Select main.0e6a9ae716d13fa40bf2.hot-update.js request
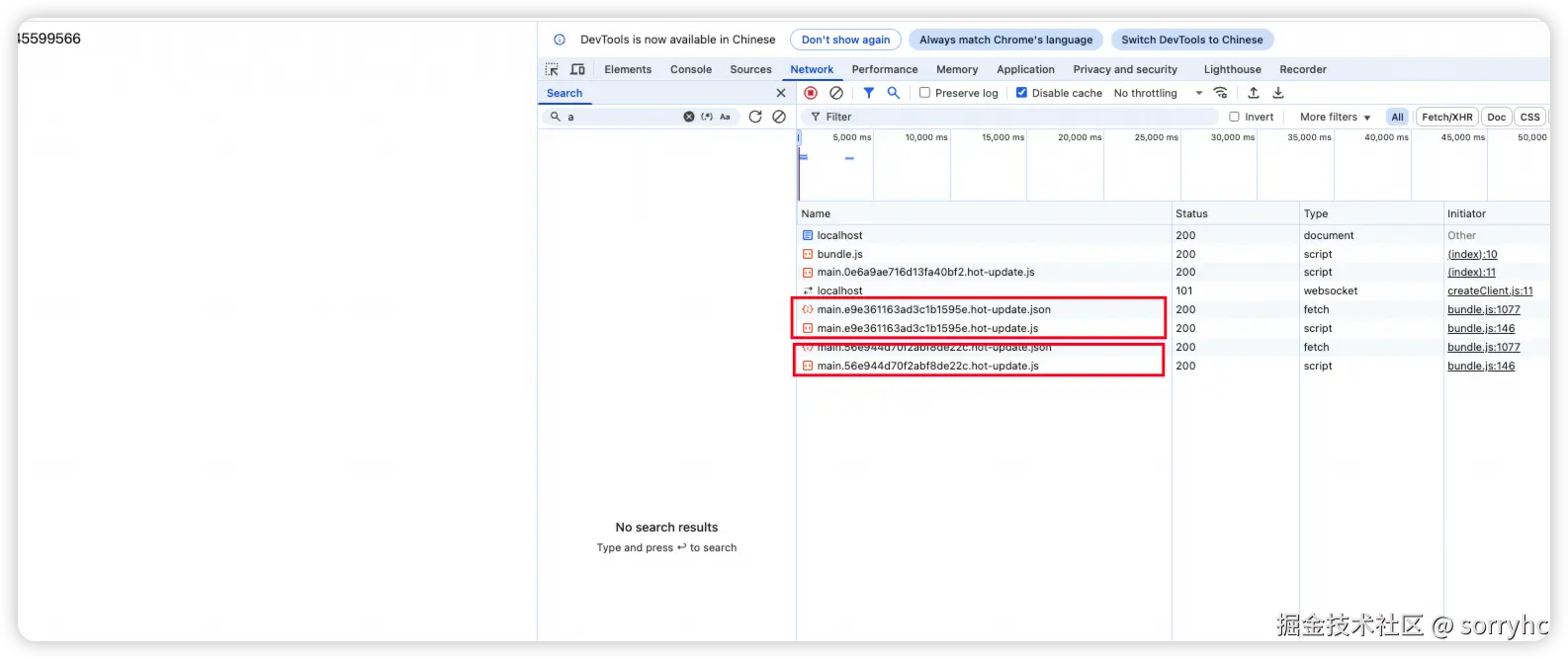1568x659 pixels. [1174, 272]
